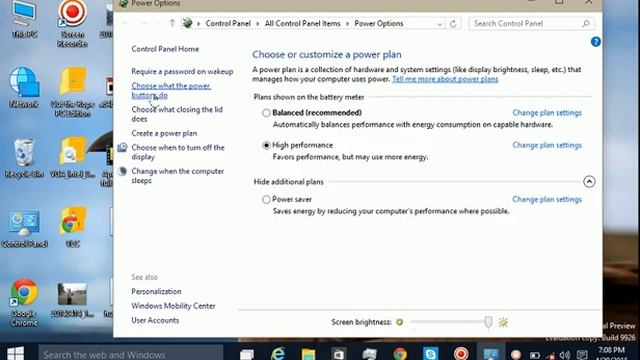This screenshot has width=640, height=360.
Task: Launch Google Chrome from the desktop
Action: pos(24,302)
